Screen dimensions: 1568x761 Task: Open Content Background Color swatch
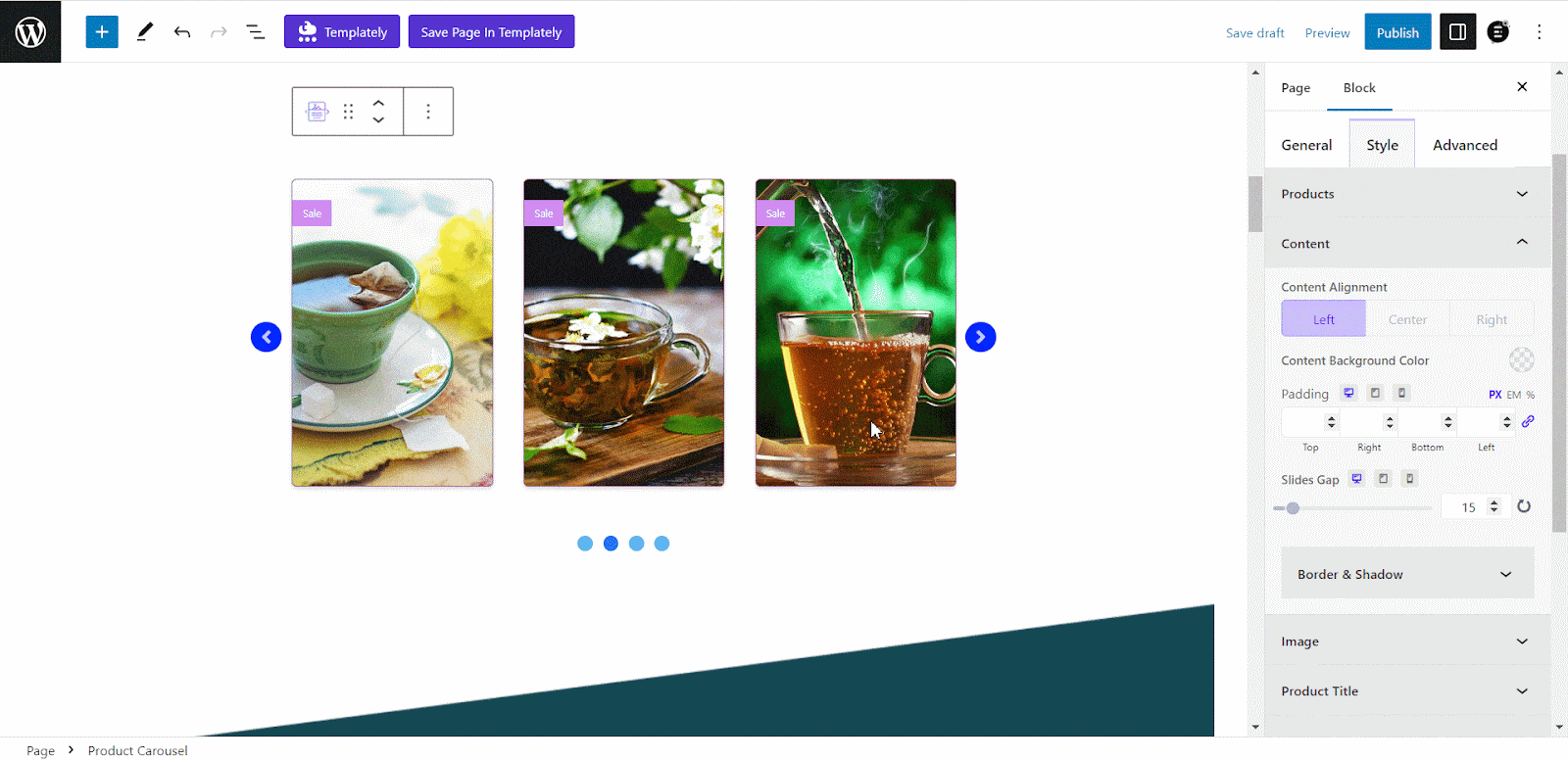pyautogui.click(x=1521, y=360)
